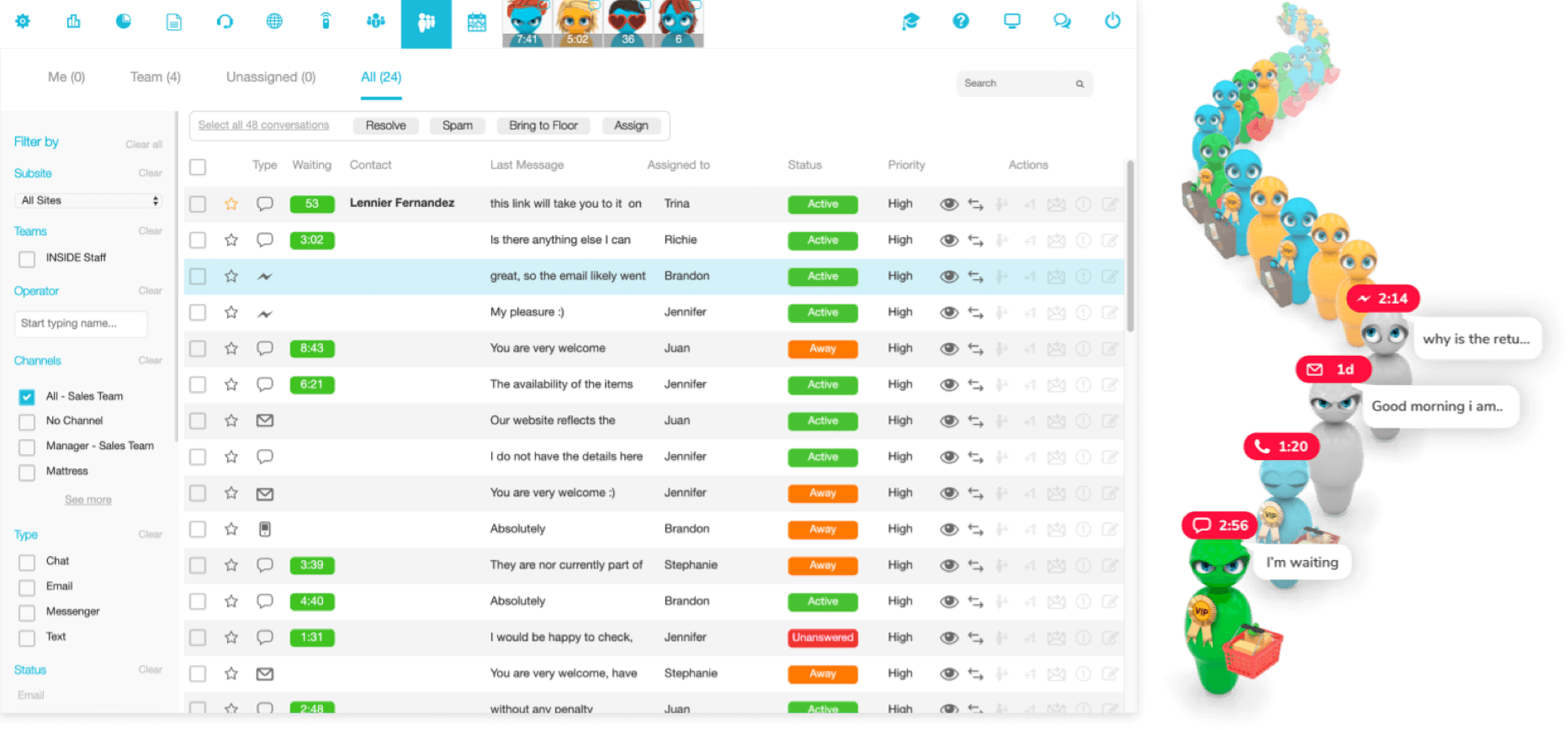Viewport: 1568px width, 730px height.
Task: Check the INSIDE Staff team filter
Action: click(27, 259)
